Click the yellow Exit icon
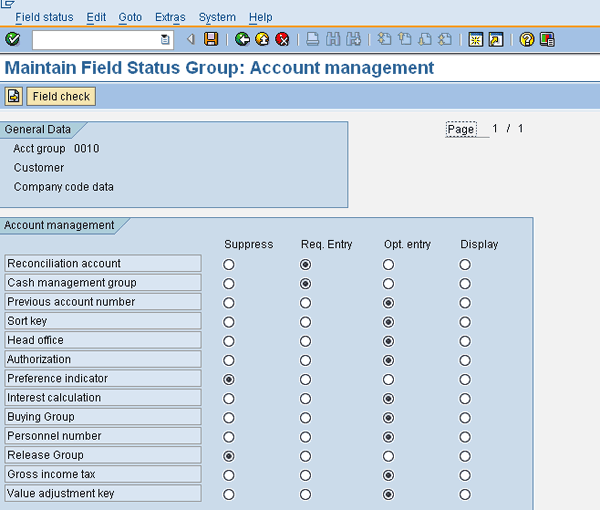Viewport: 600px width, 510px height. 262,39
